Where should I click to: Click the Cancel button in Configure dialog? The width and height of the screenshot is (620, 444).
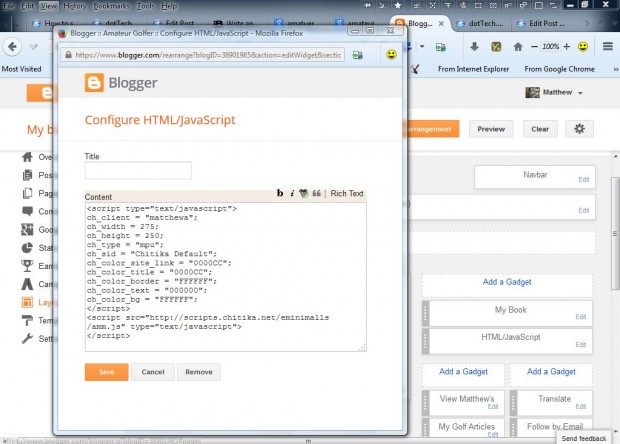pos(153,372)
